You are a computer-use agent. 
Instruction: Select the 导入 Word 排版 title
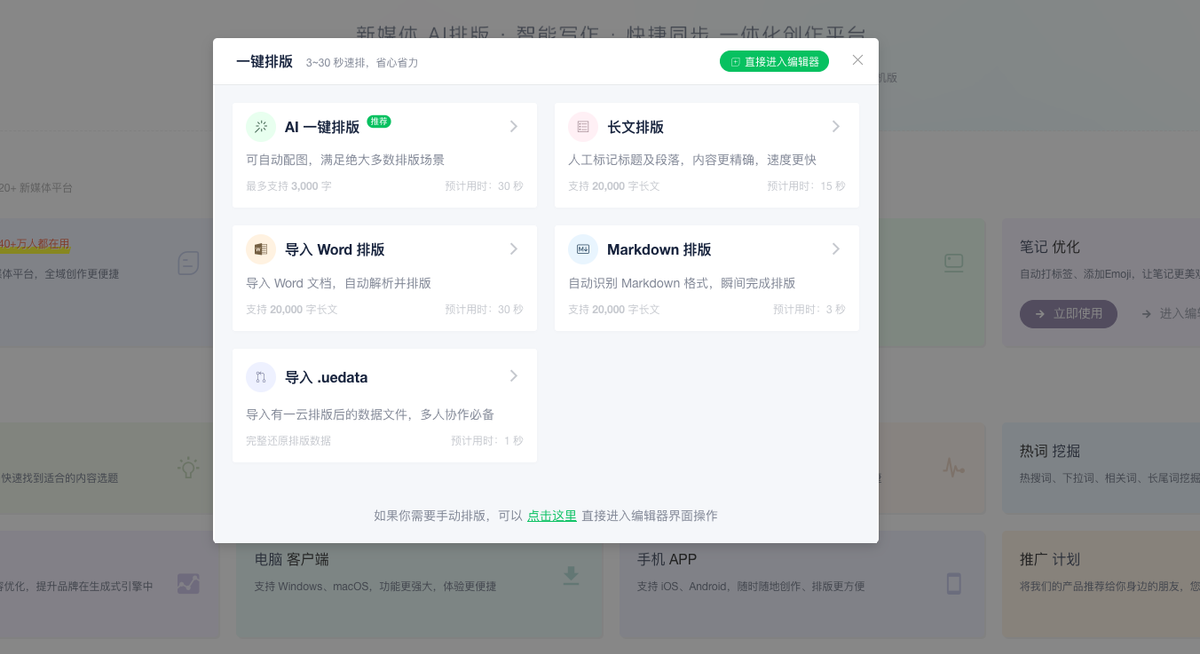[335, 249]
